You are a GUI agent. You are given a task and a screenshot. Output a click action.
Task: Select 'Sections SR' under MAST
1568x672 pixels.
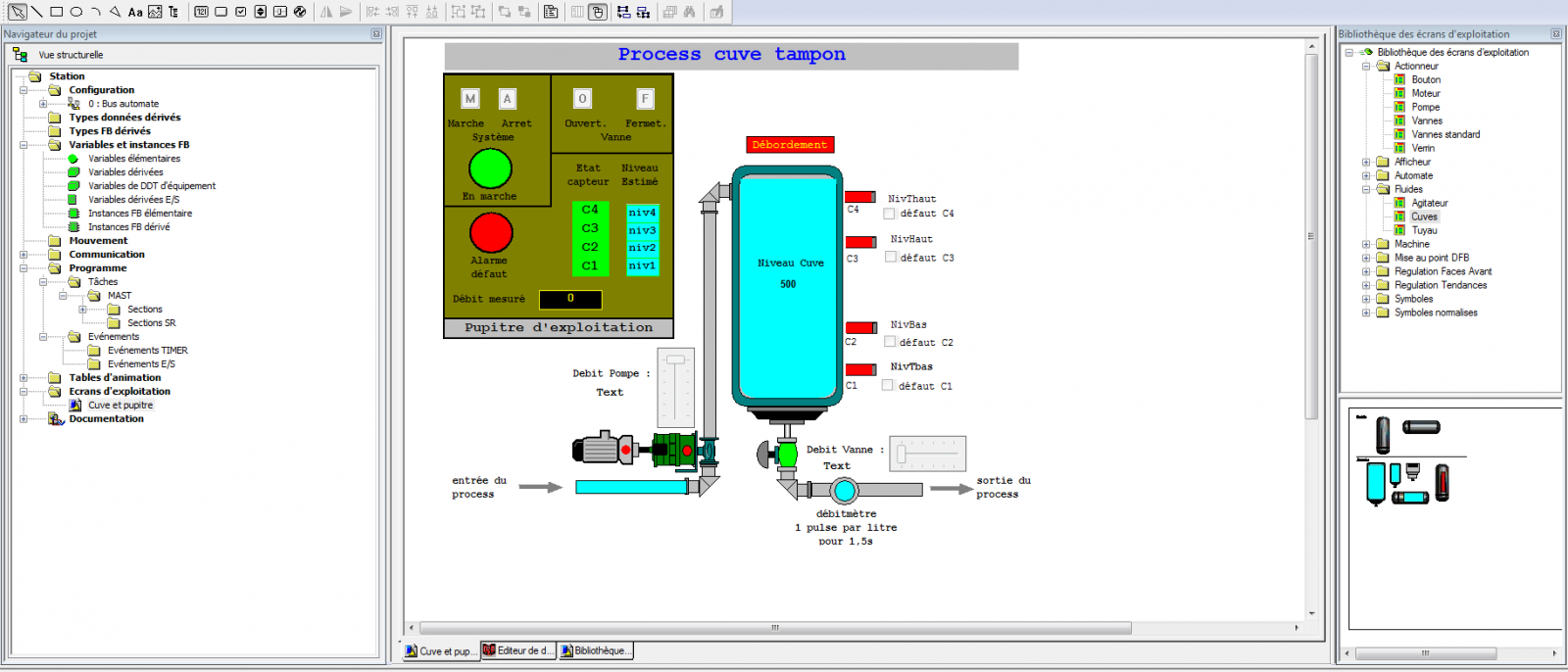[152, 322]
